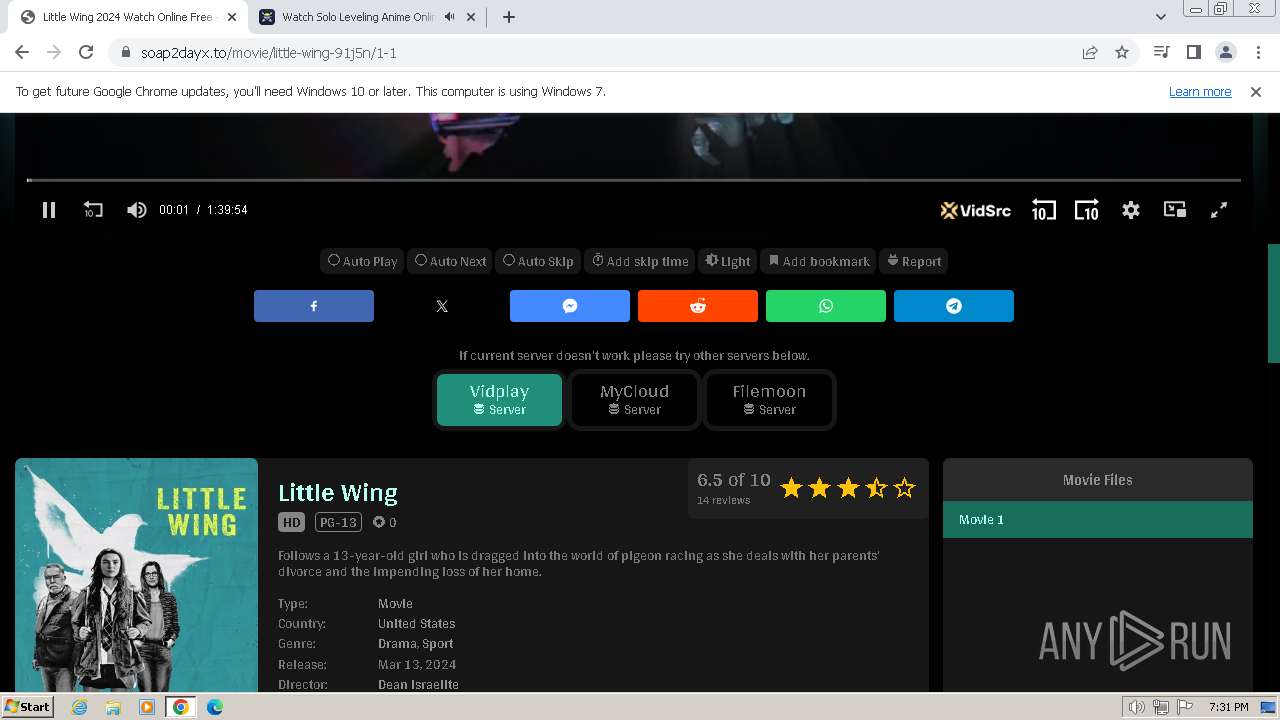1280x720 pixels.
Task: Rate the movie with first star
Action: coord(791,488)
